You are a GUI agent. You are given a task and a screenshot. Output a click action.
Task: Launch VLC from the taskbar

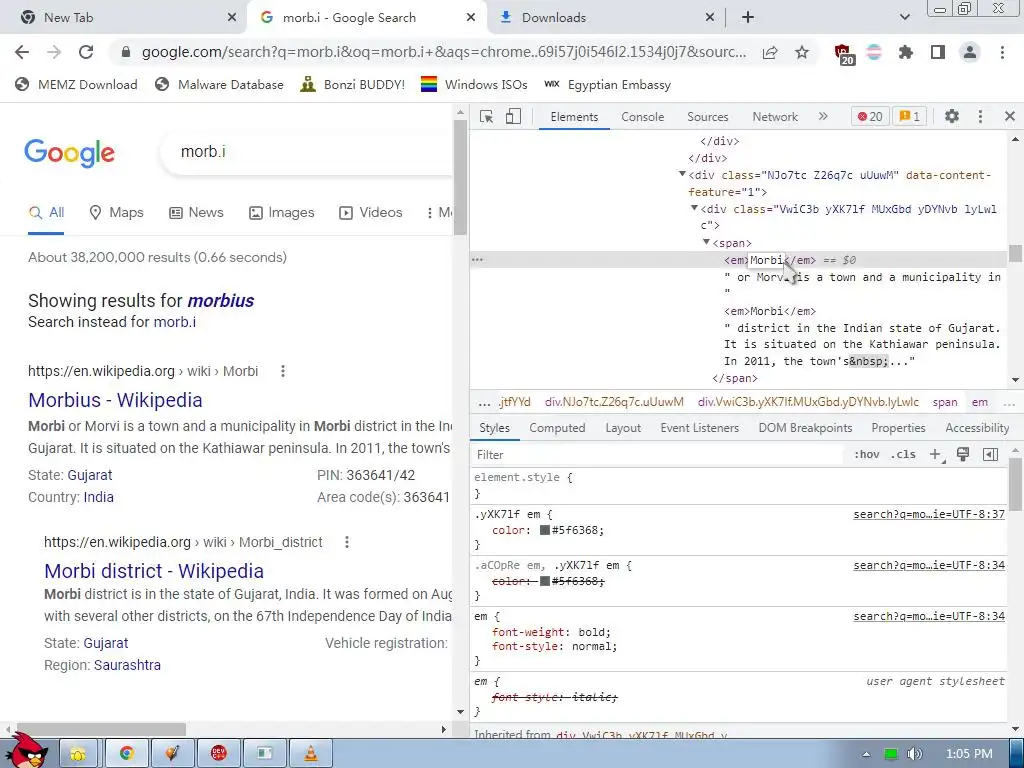tap(311, 754)
